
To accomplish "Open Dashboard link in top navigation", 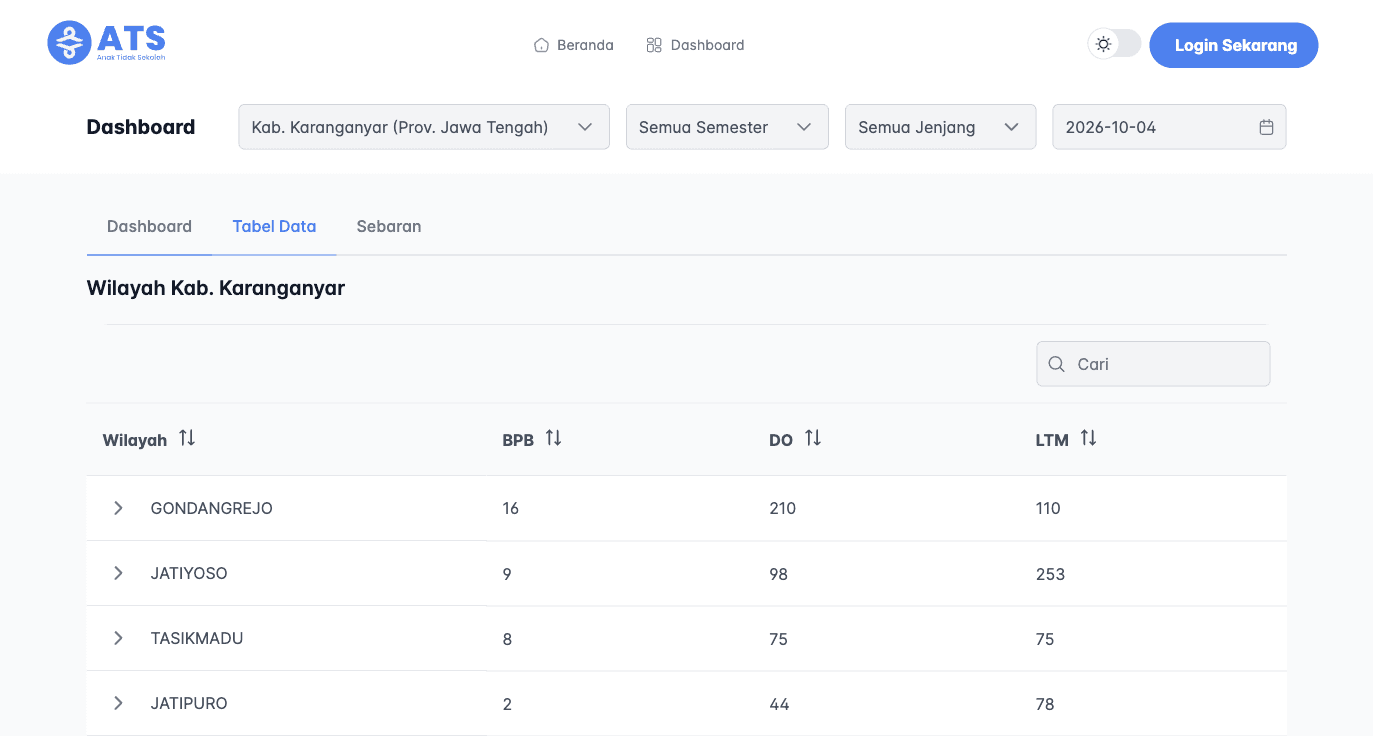I will (696, 45).
